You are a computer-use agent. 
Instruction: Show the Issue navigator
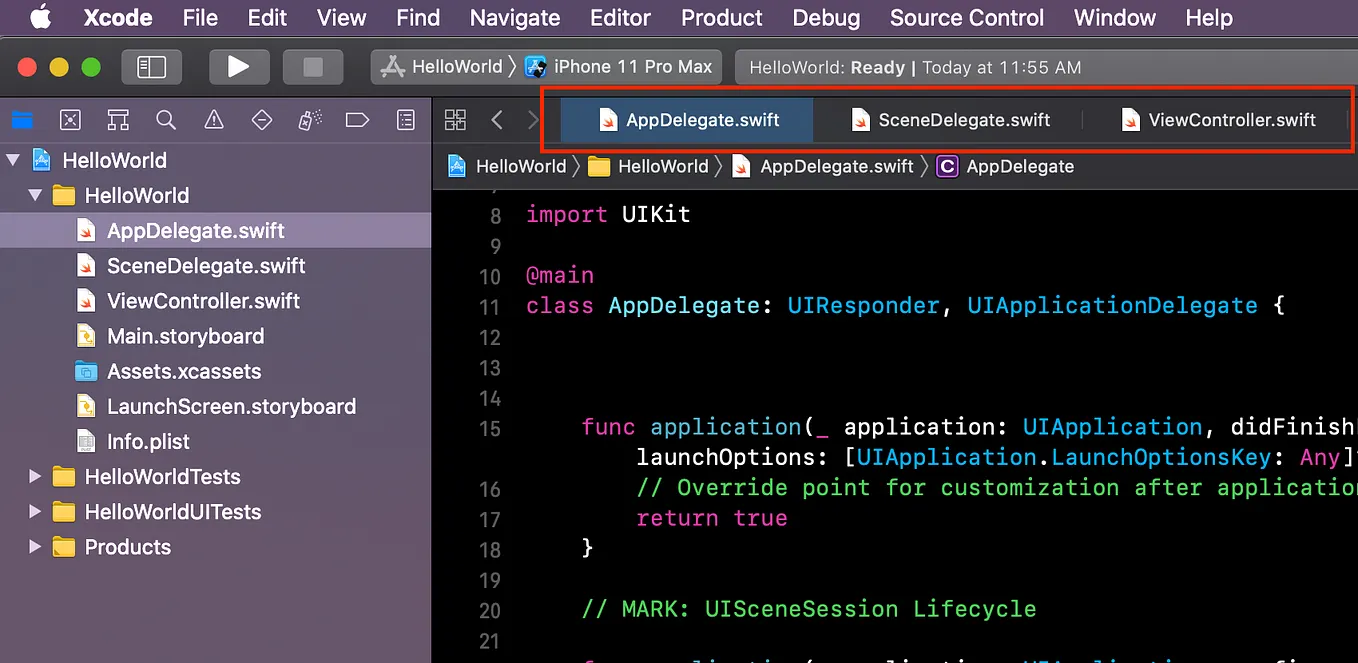(x=214, y=120)
